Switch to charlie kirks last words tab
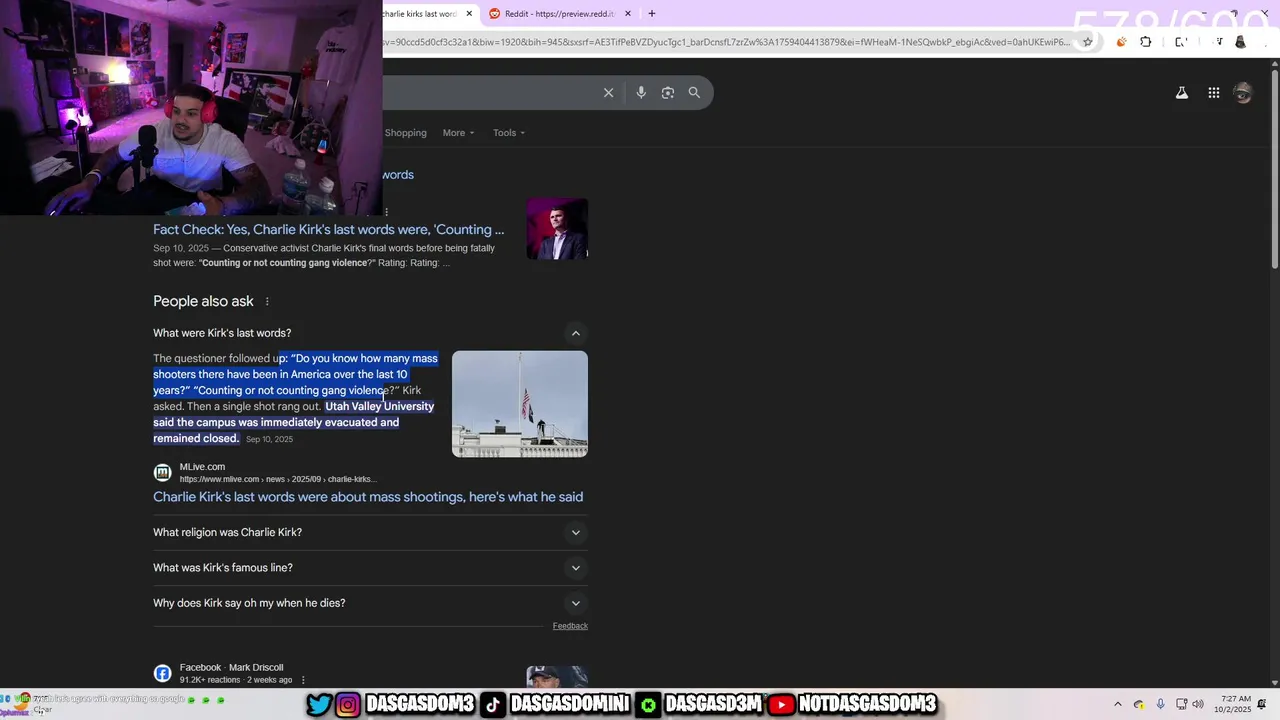 point(420,14)
